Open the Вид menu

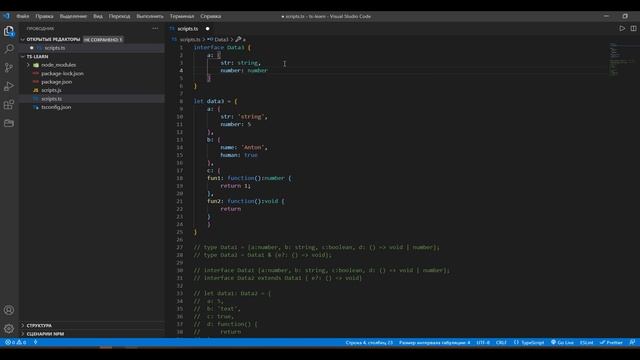[98, 16]
